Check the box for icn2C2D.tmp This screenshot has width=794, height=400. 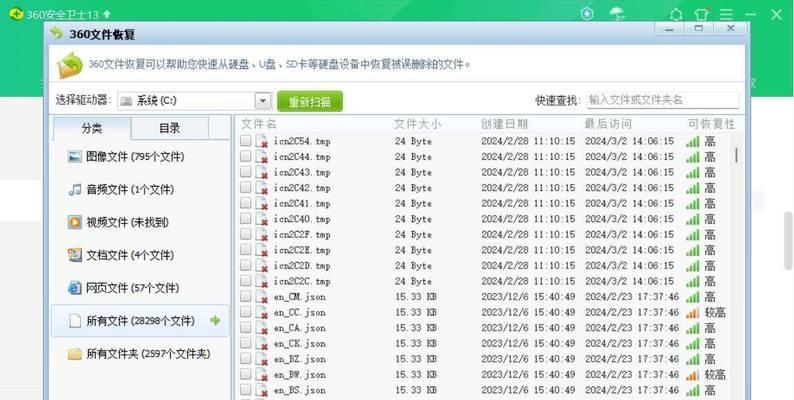246,265
